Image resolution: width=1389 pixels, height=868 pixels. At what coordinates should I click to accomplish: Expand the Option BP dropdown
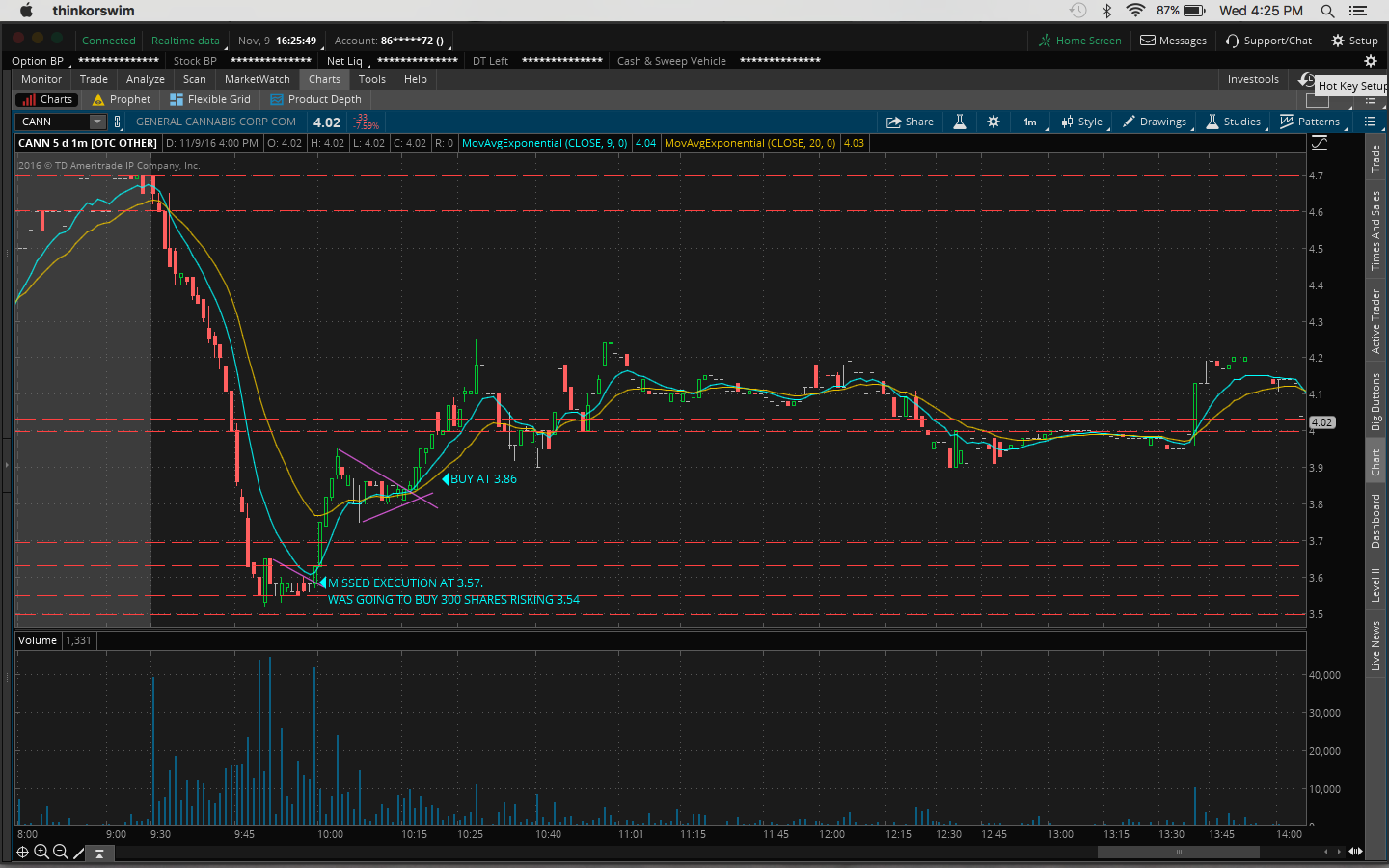[41, 61]
